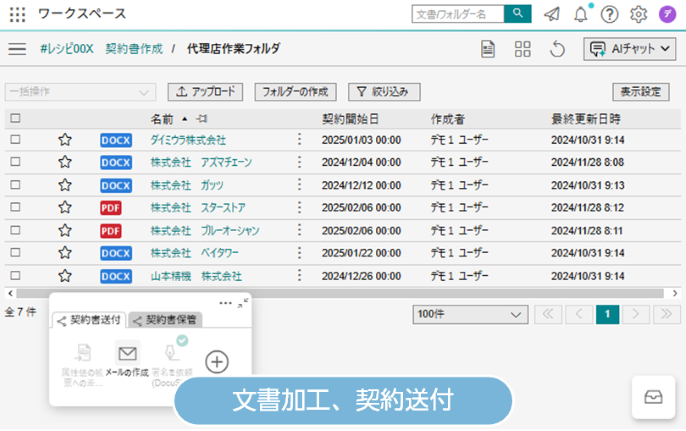Click the アップロード button
The height and width of the screenshot is (431, 686).
205,92
